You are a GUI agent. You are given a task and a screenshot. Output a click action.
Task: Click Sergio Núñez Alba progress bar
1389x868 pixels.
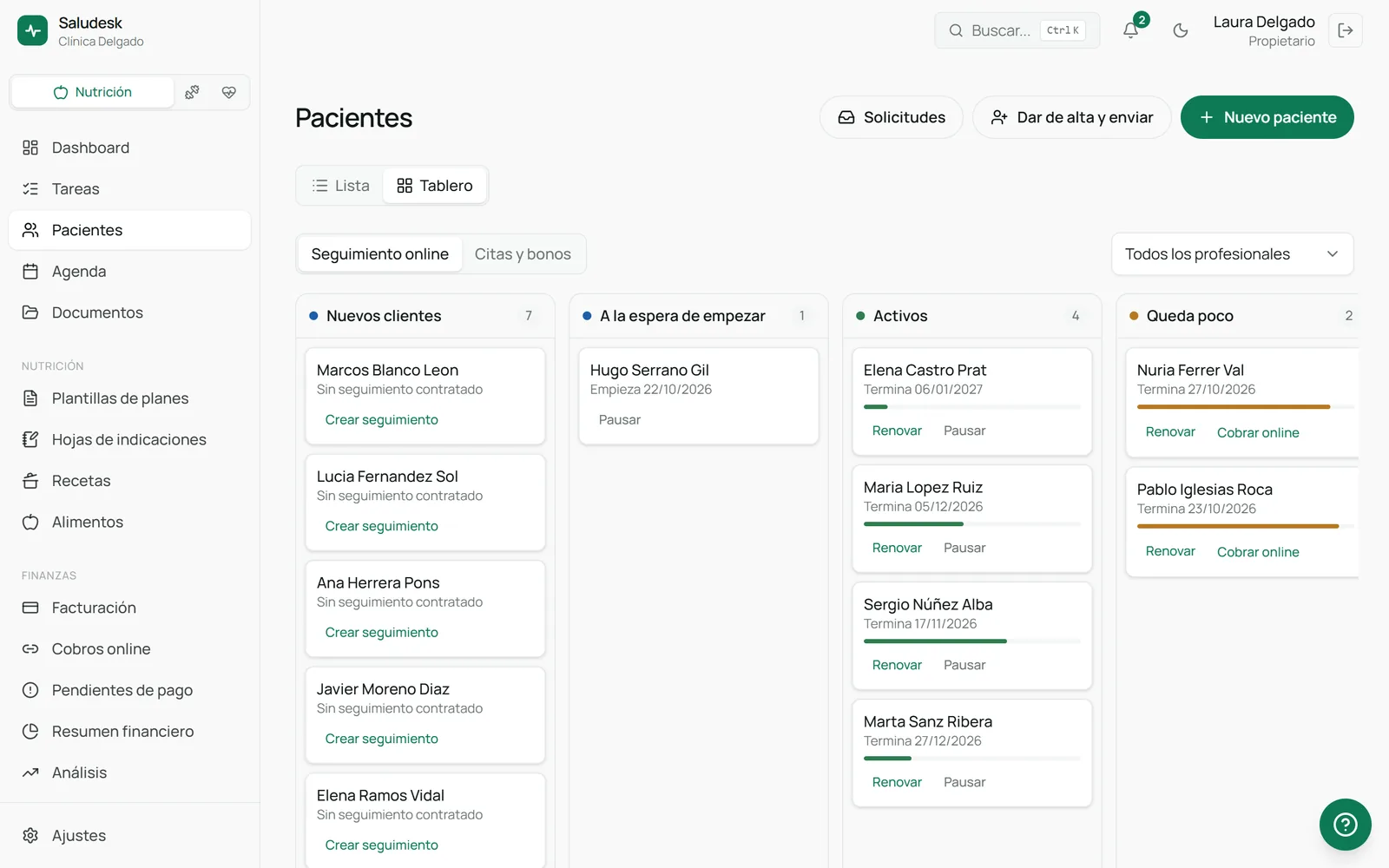(972, 641)
